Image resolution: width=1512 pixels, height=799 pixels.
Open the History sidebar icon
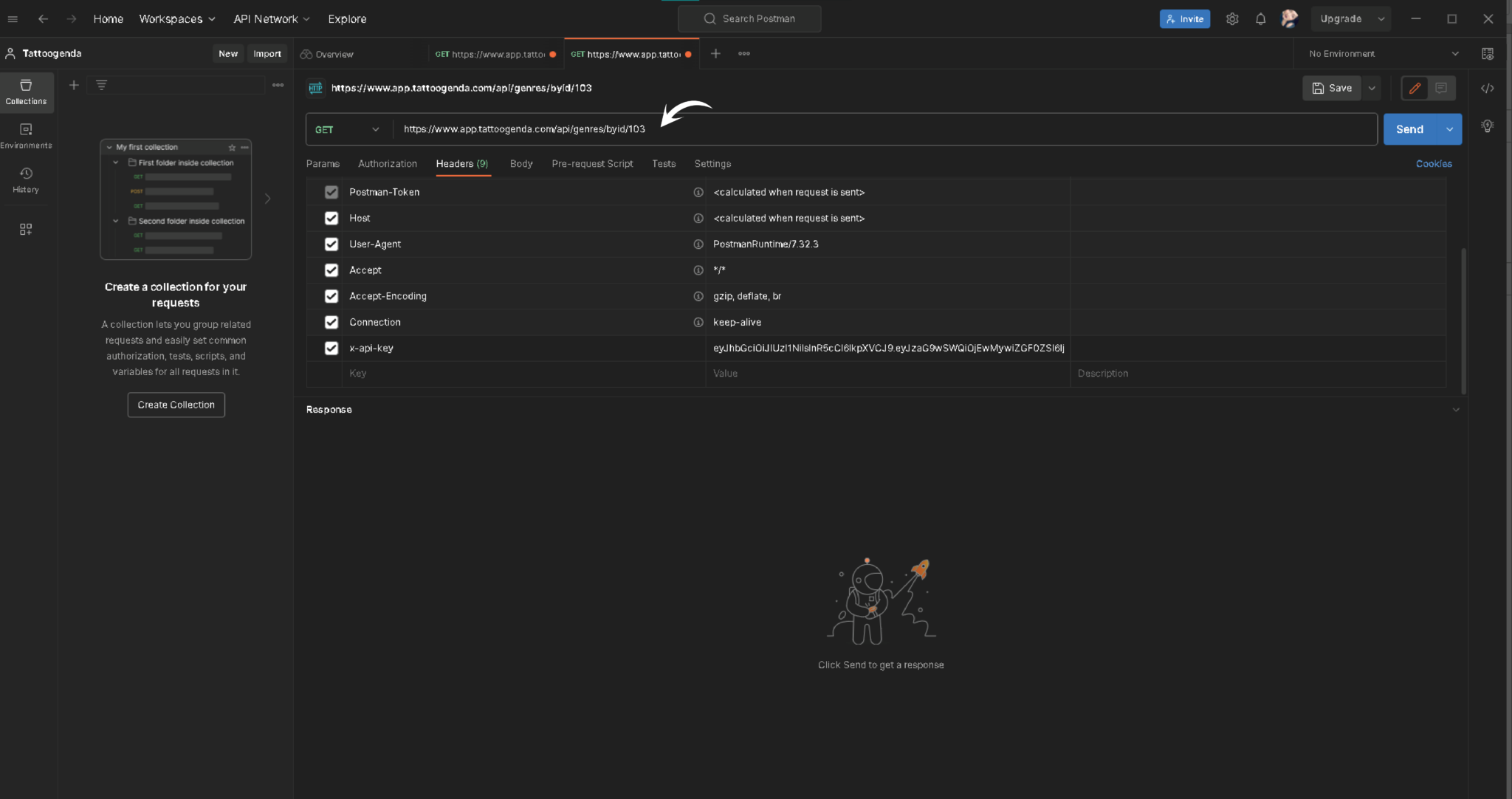(x=26, y=180)
